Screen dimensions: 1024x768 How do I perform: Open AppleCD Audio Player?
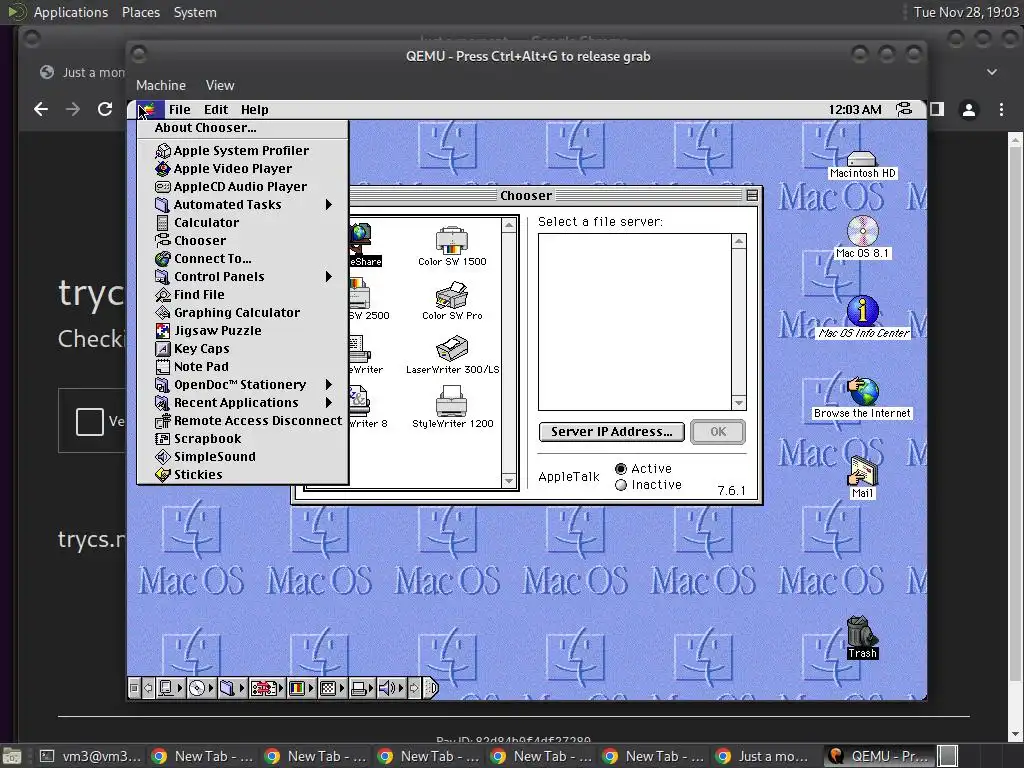click(242, 187)
